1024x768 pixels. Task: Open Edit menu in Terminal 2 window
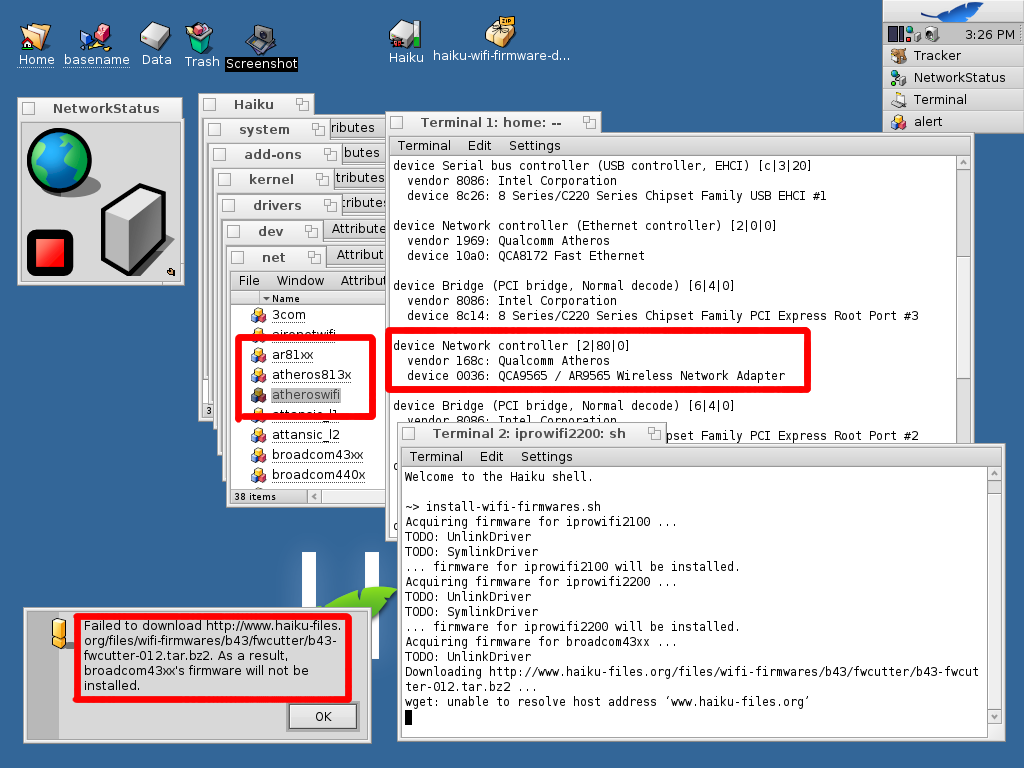pyautogui.click(x=491, y=456)
